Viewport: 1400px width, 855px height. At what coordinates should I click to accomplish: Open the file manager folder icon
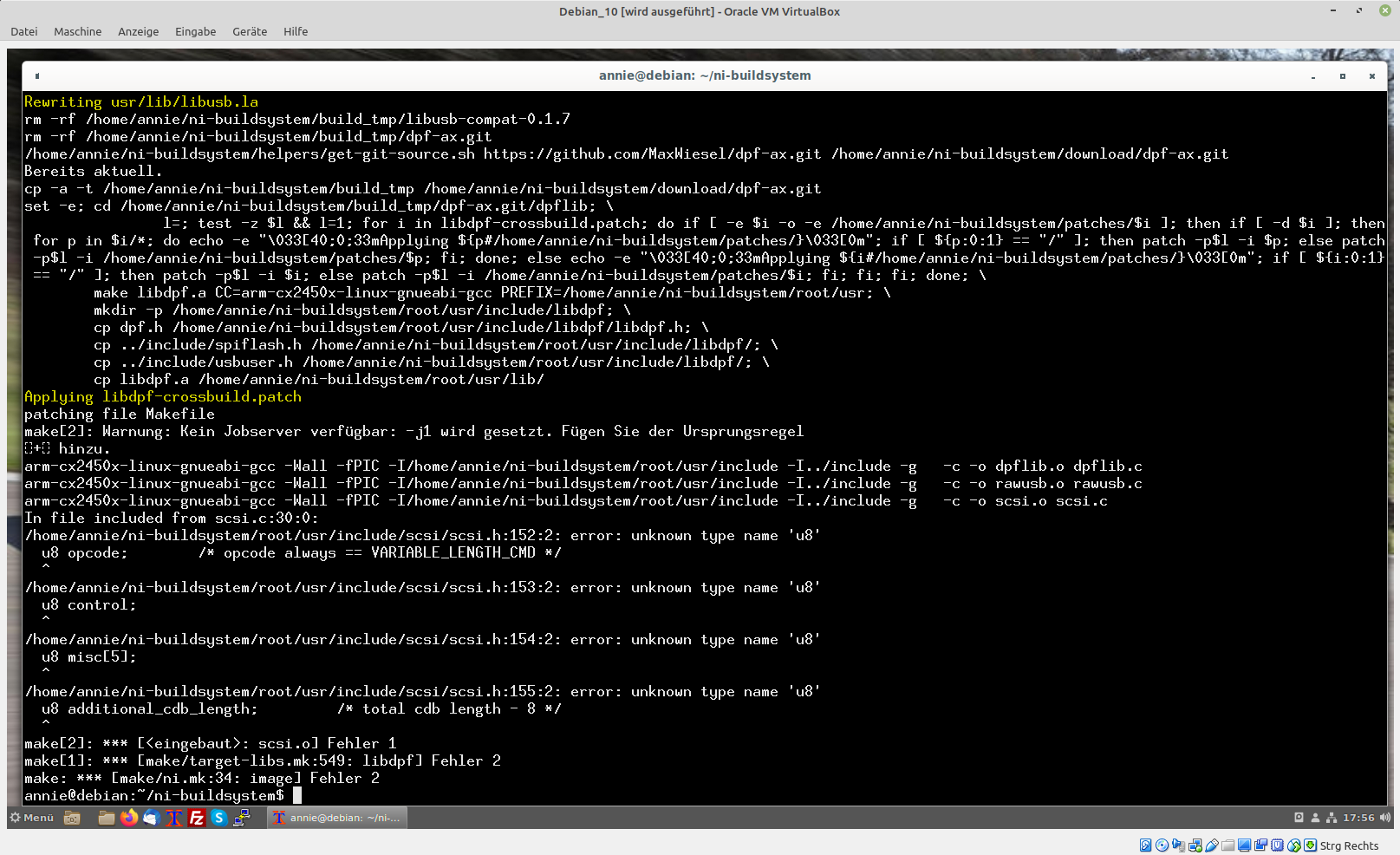(107, 818)
